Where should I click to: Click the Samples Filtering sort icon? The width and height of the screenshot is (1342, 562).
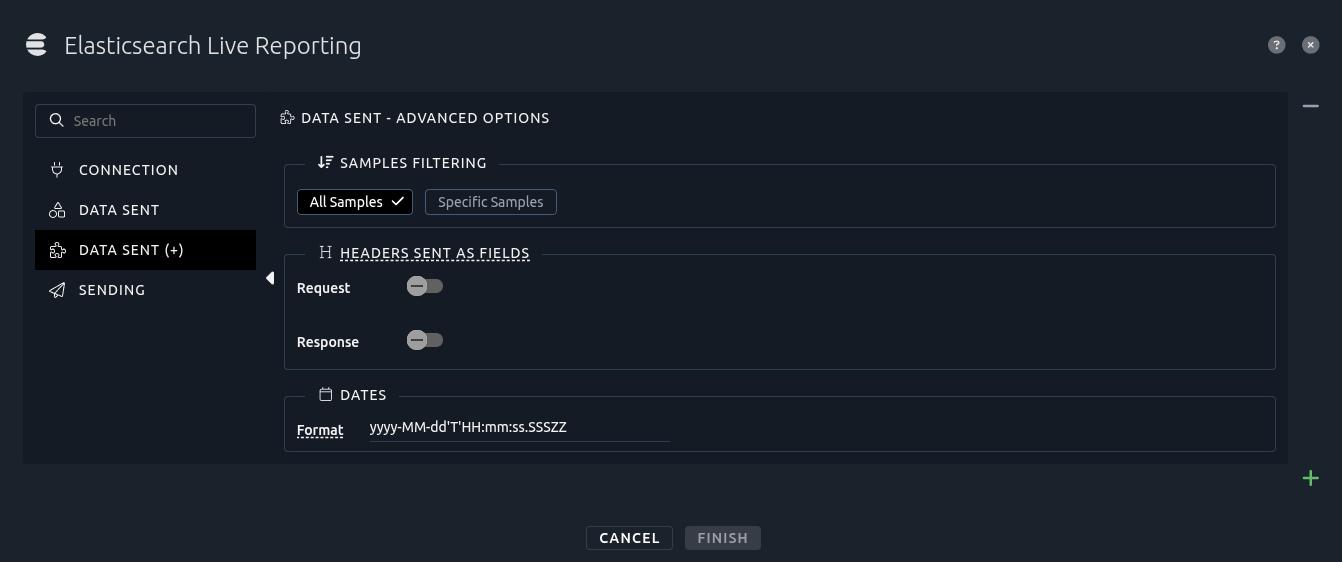coord(325,162)
